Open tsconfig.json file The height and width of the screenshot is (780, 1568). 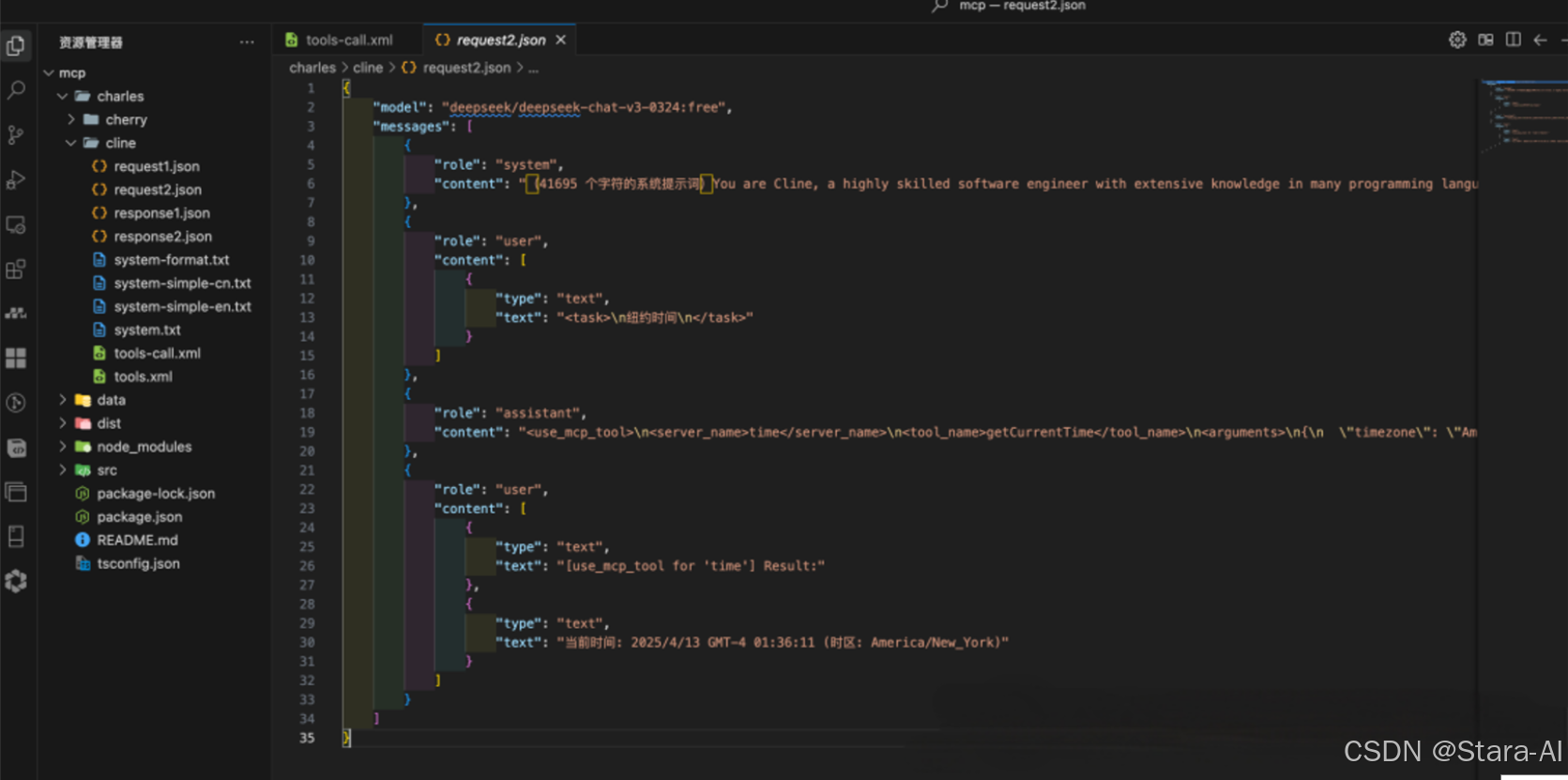pyautogui.click(x=138, y=564)
